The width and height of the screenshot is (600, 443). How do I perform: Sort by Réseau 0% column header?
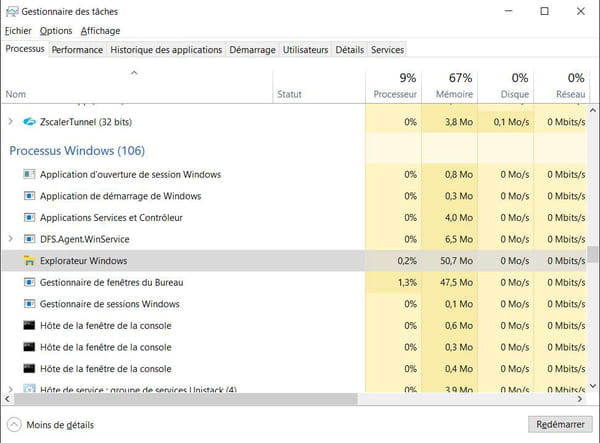(562, 86)
